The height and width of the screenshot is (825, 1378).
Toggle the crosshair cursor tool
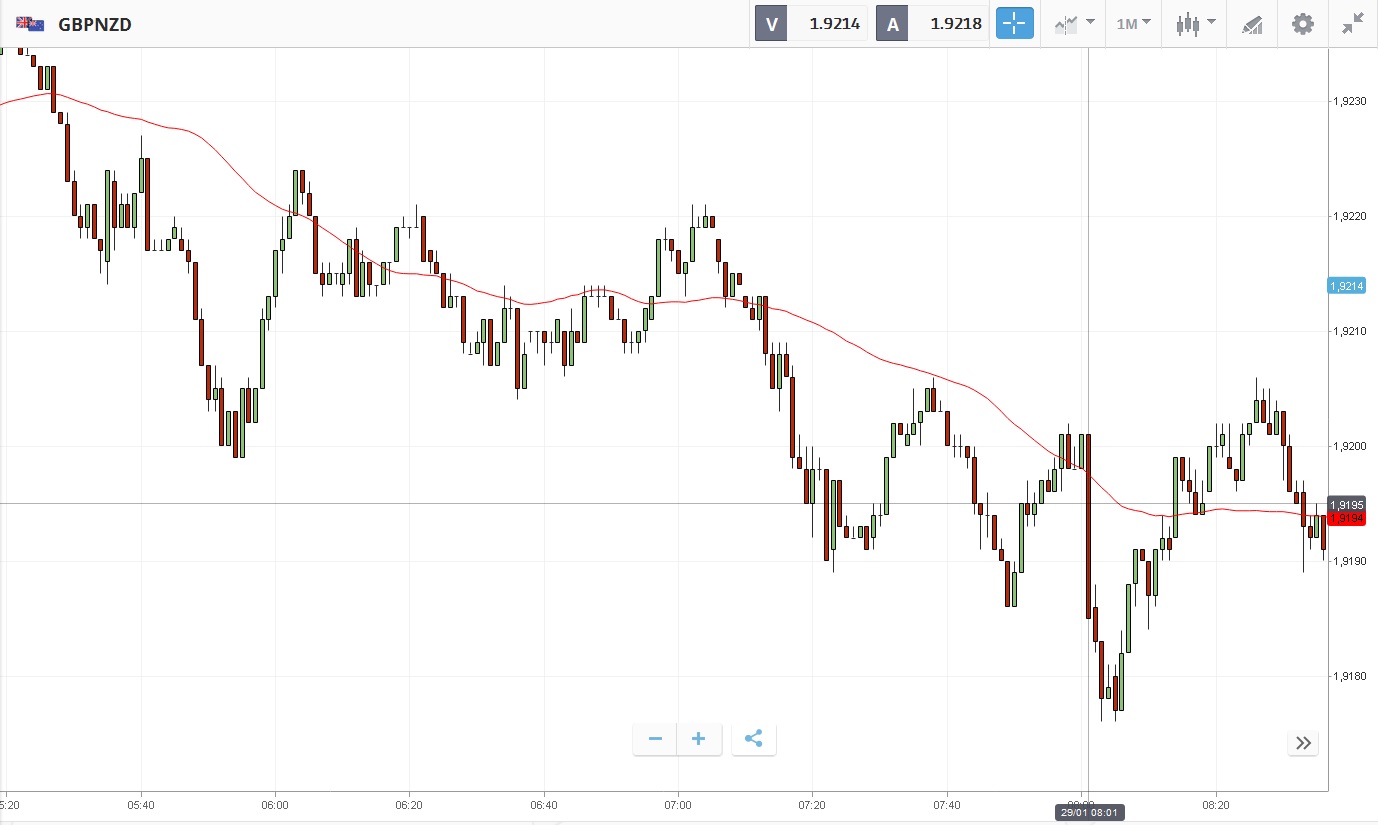coord(1014,24)
